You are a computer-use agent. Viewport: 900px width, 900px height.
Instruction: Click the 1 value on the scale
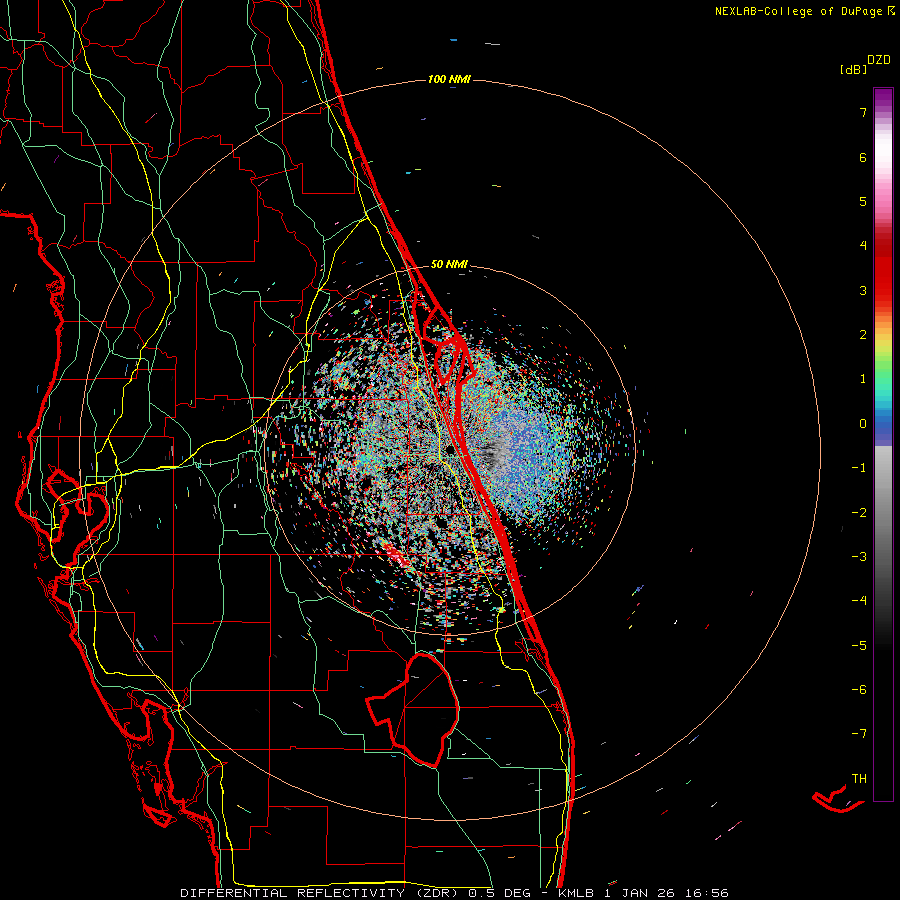coord(863,379)
